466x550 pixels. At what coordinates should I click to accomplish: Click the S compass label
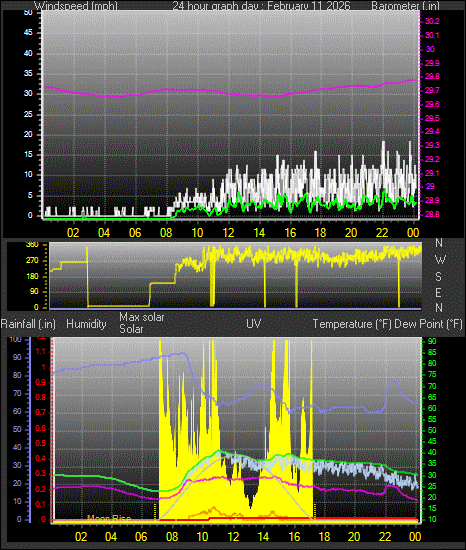[x=438, y=277]
